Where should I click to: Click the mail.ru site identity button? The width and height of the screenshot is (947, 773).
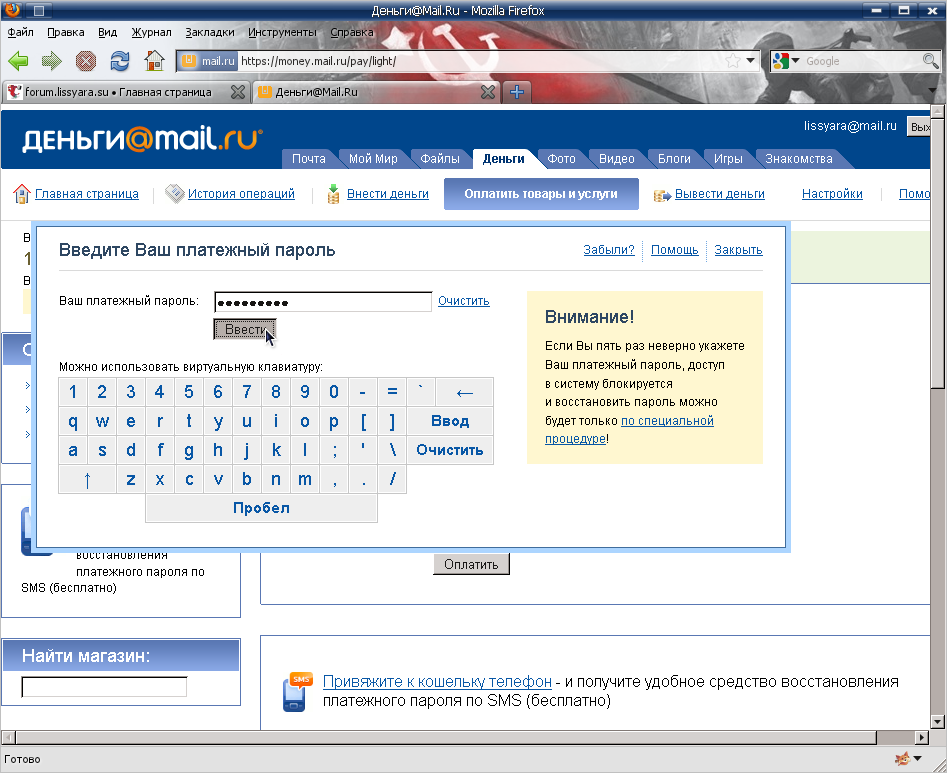(208, 60)
